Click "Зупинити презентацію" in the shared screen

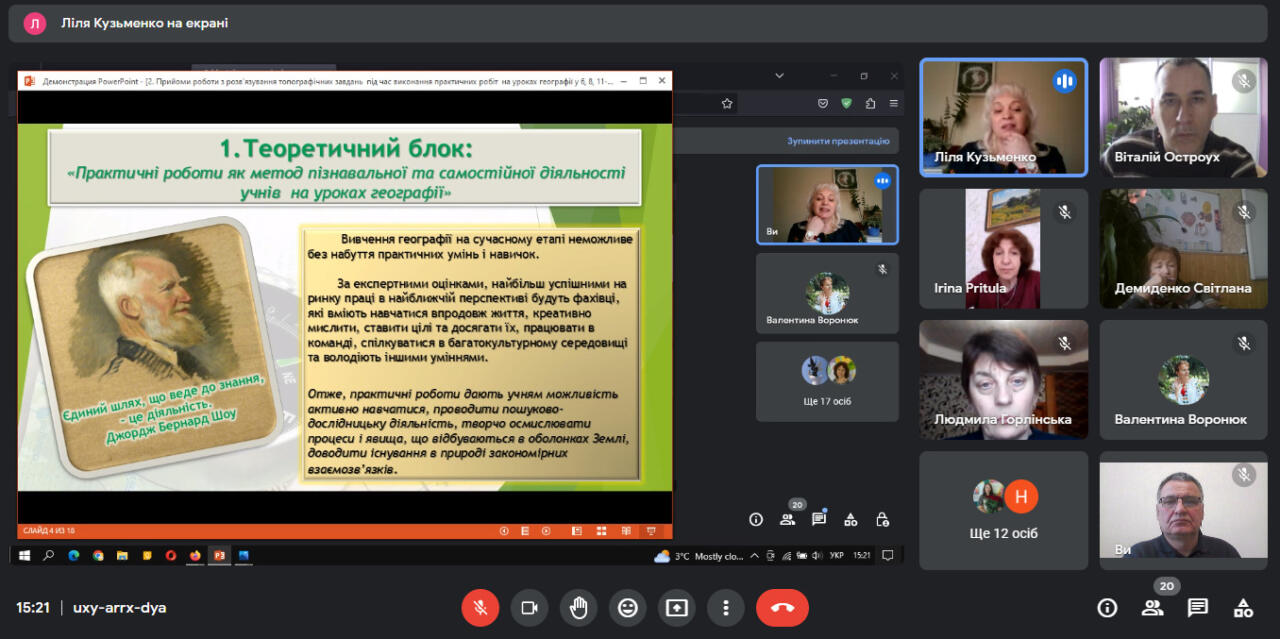click(x=837, y=141)
